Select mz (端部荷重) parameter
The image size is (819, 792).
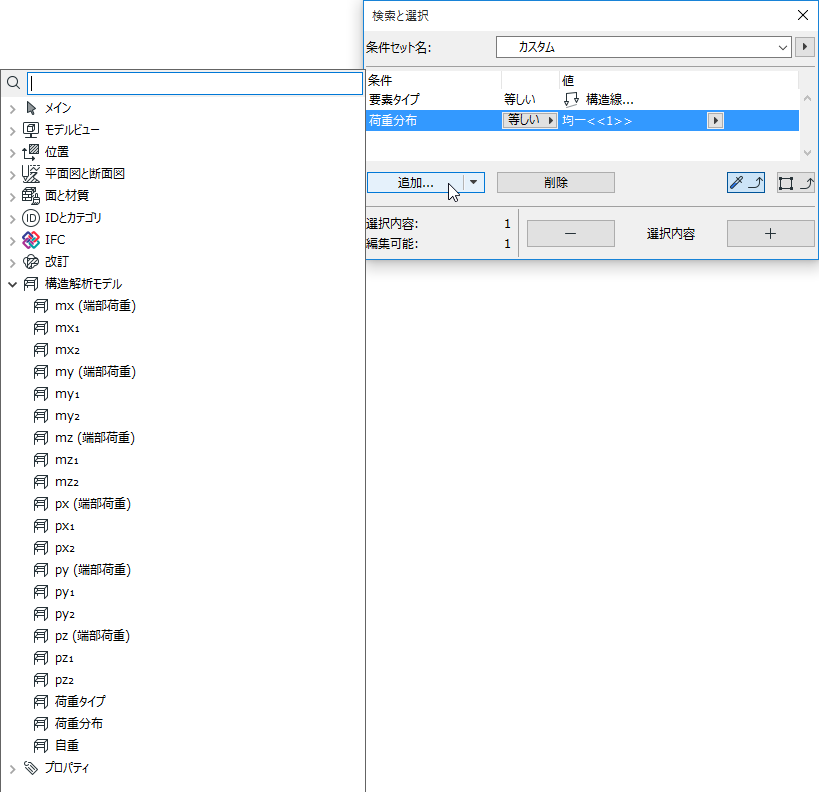click(95, 438)
